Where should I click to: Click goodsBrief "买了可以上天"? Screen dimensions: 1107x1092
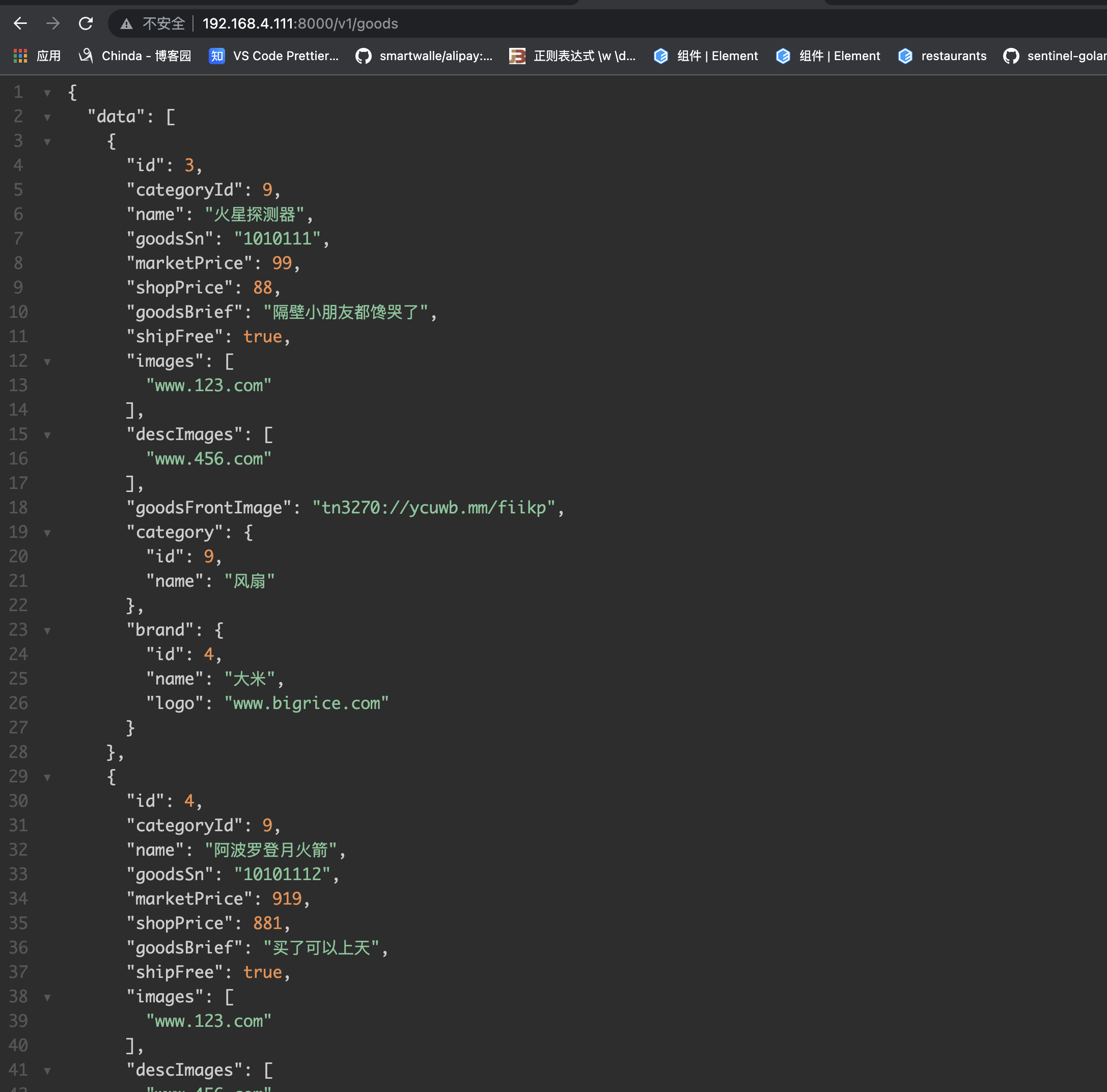(321, 947)
